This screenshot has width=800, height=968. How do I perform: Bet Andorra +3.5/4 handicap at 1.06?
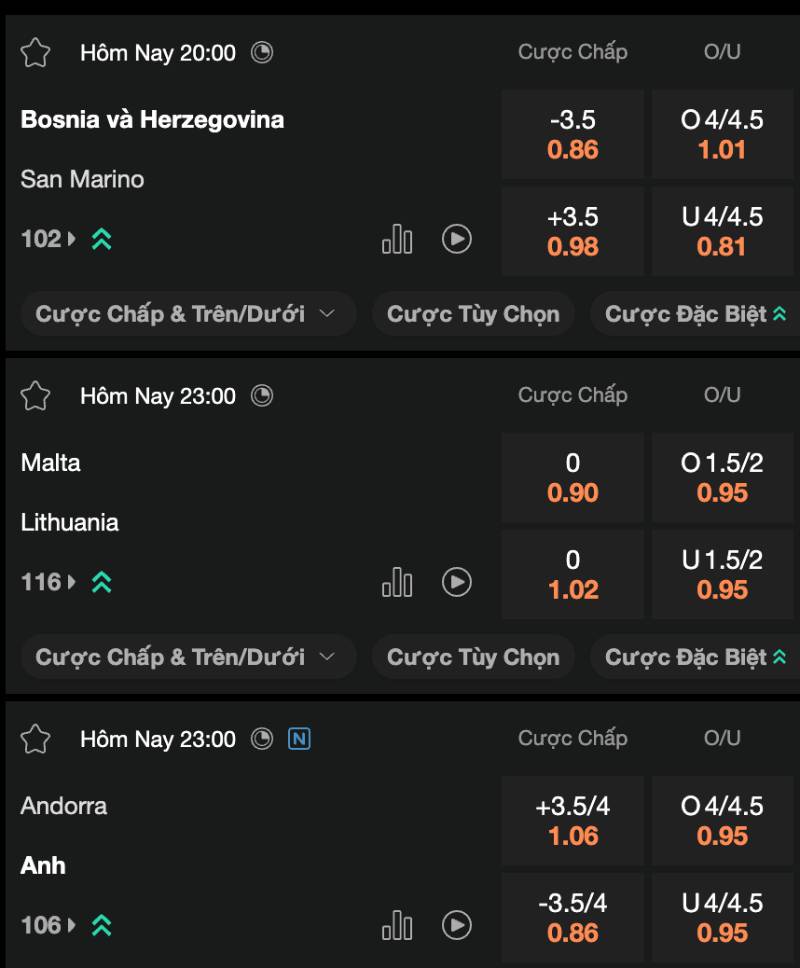pyautogui.click(x=573, y=820)
